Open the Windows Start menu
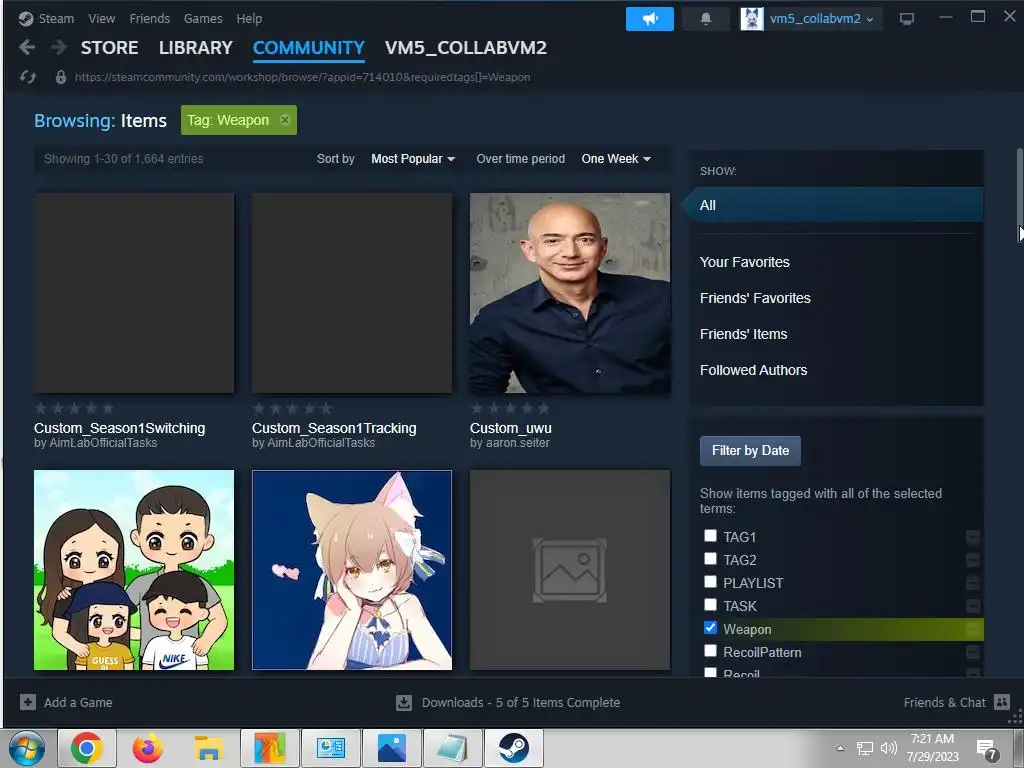The width and height of the screenshot is (1024, 768). pos(26,748)
